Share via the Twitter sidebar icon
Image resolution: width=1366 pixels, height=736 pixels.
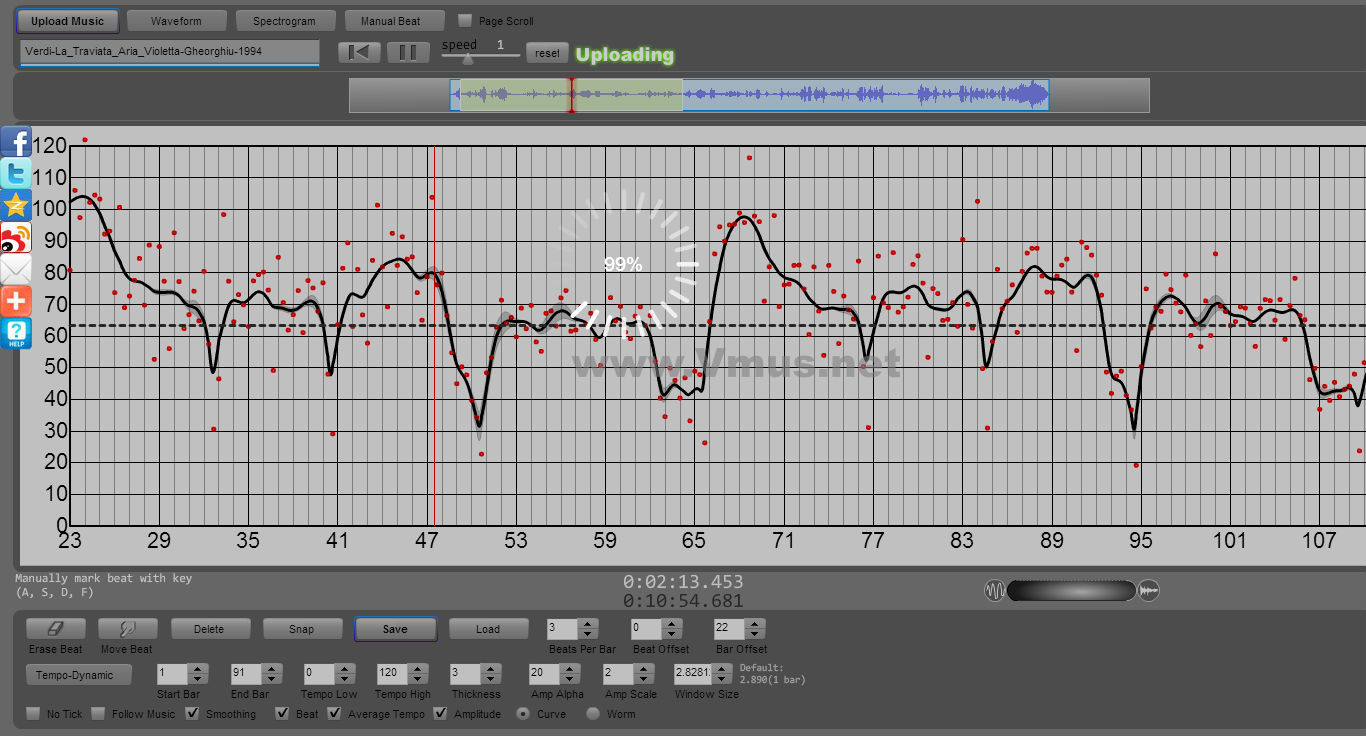pyautogui.click(x=16, y=173)
